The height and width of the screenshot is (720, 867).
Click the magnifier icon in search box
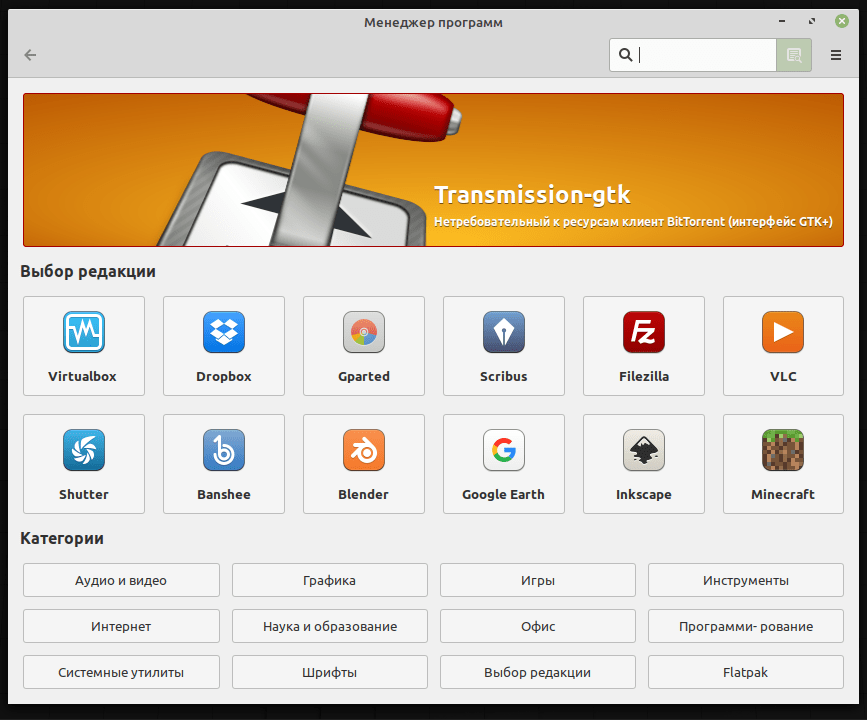(x=625, y=55)
